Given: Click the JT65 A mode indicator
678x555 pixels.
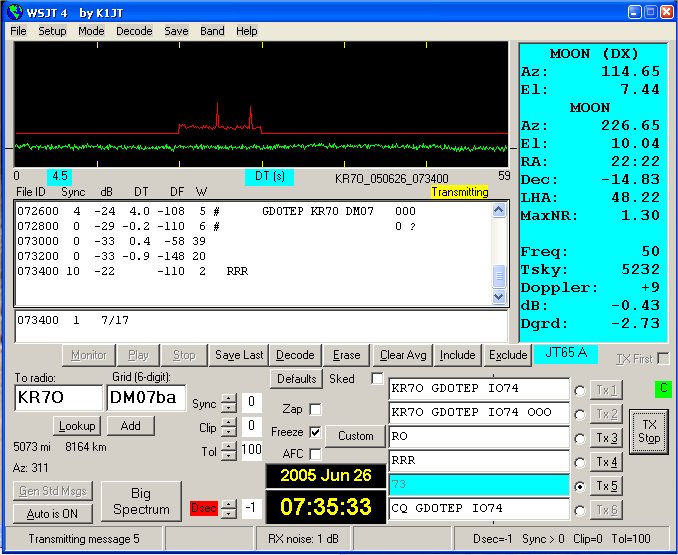Looking at the screenshot, I should coord(567,353).
